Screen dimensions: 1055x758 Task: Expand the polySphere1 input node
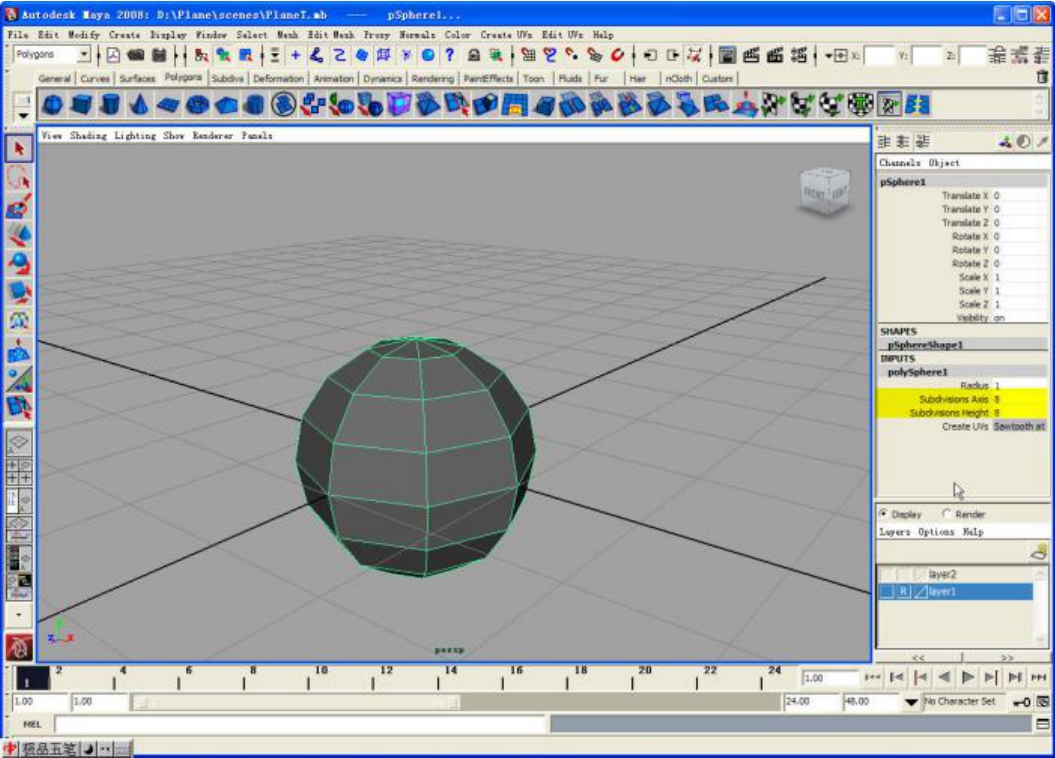917,372
